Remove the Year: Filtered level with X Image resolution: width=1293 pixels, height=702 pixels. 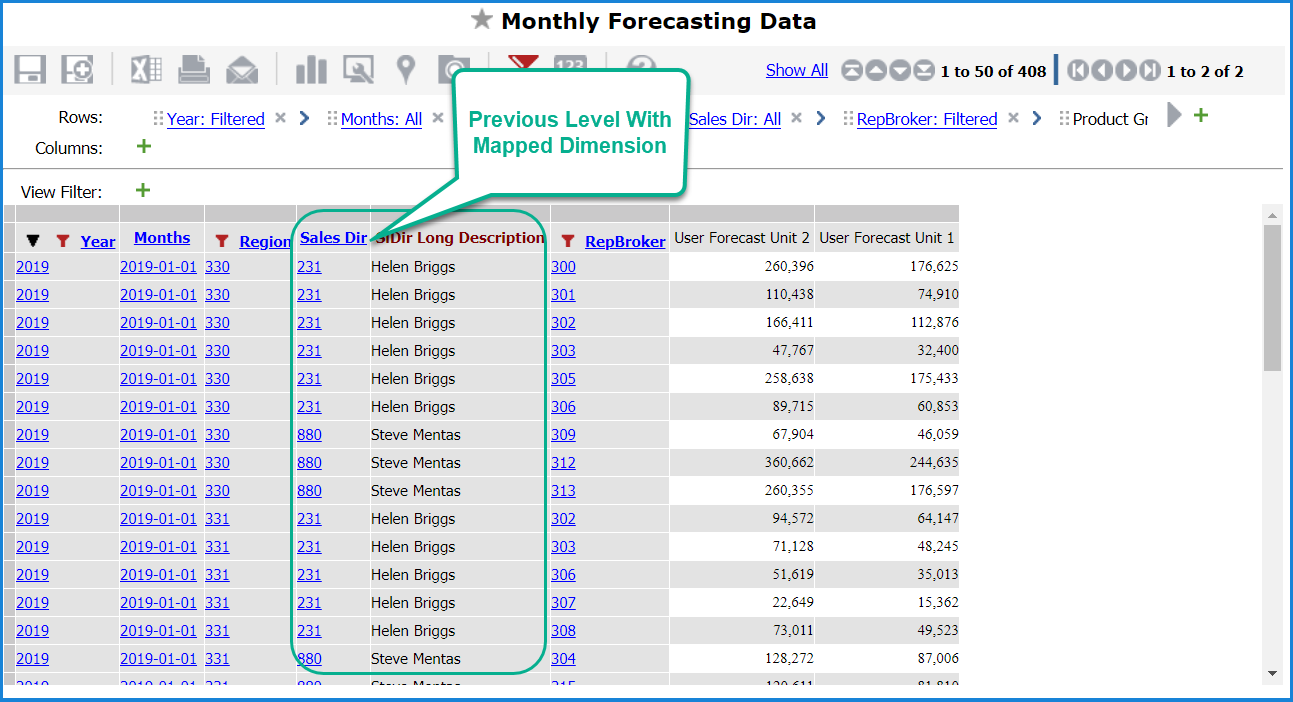point(281,118)
